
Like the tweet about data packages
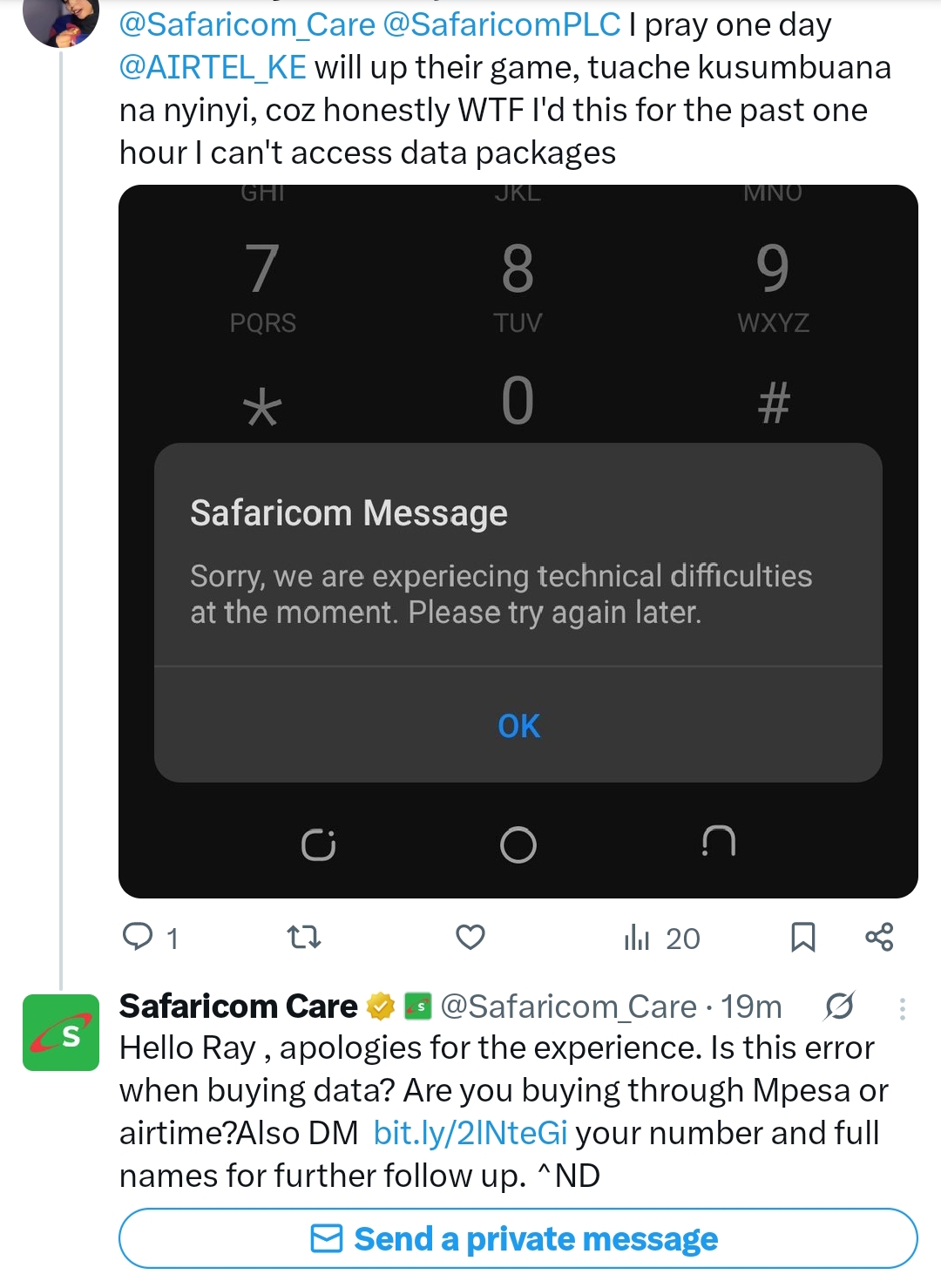coord(470,936)
